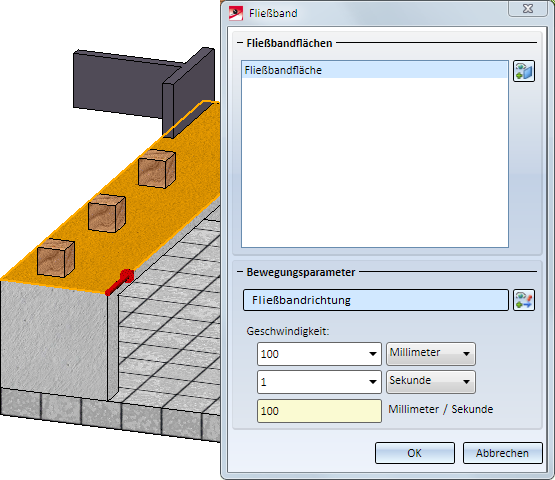This screenshot has height=480, width=555.
Task: Click the Bewegungsparameter section heading
Action: tap(301, 272)
